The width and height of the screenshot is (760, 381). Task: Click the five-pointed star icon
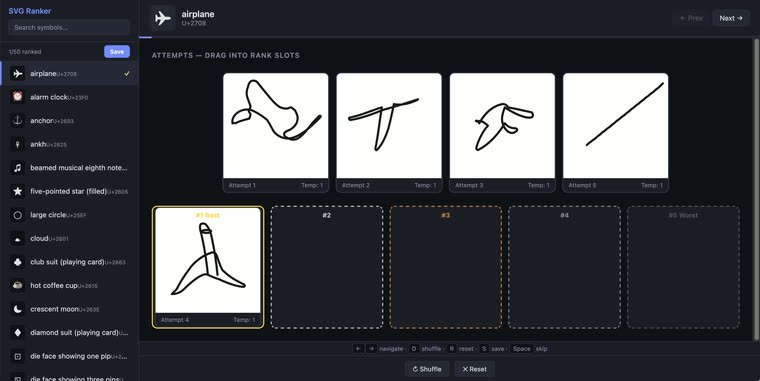17,191
